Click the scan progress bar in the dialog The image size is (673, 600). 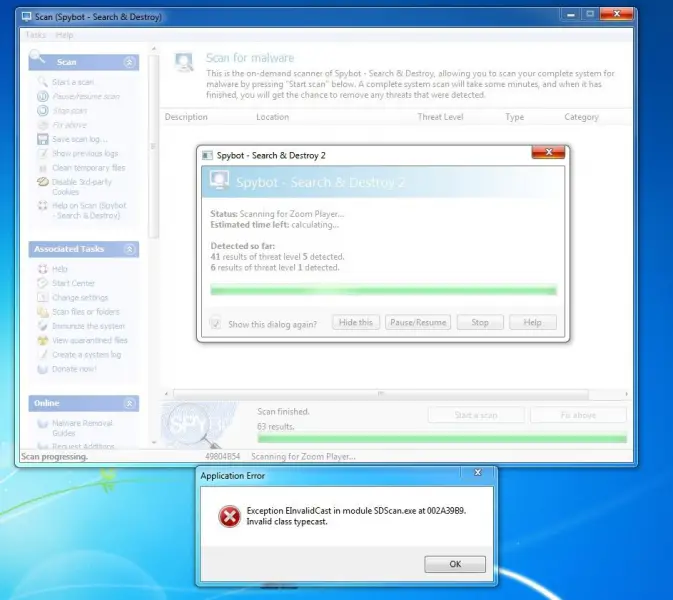[x=383, y=290]
